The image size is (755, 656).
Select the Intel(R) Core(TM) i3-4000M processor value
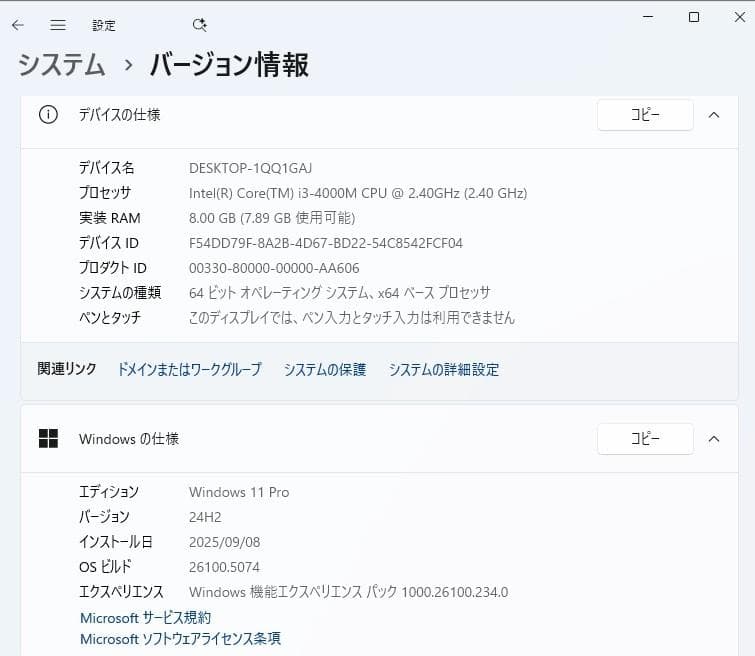pyautogui.click(x=358, y=193)
